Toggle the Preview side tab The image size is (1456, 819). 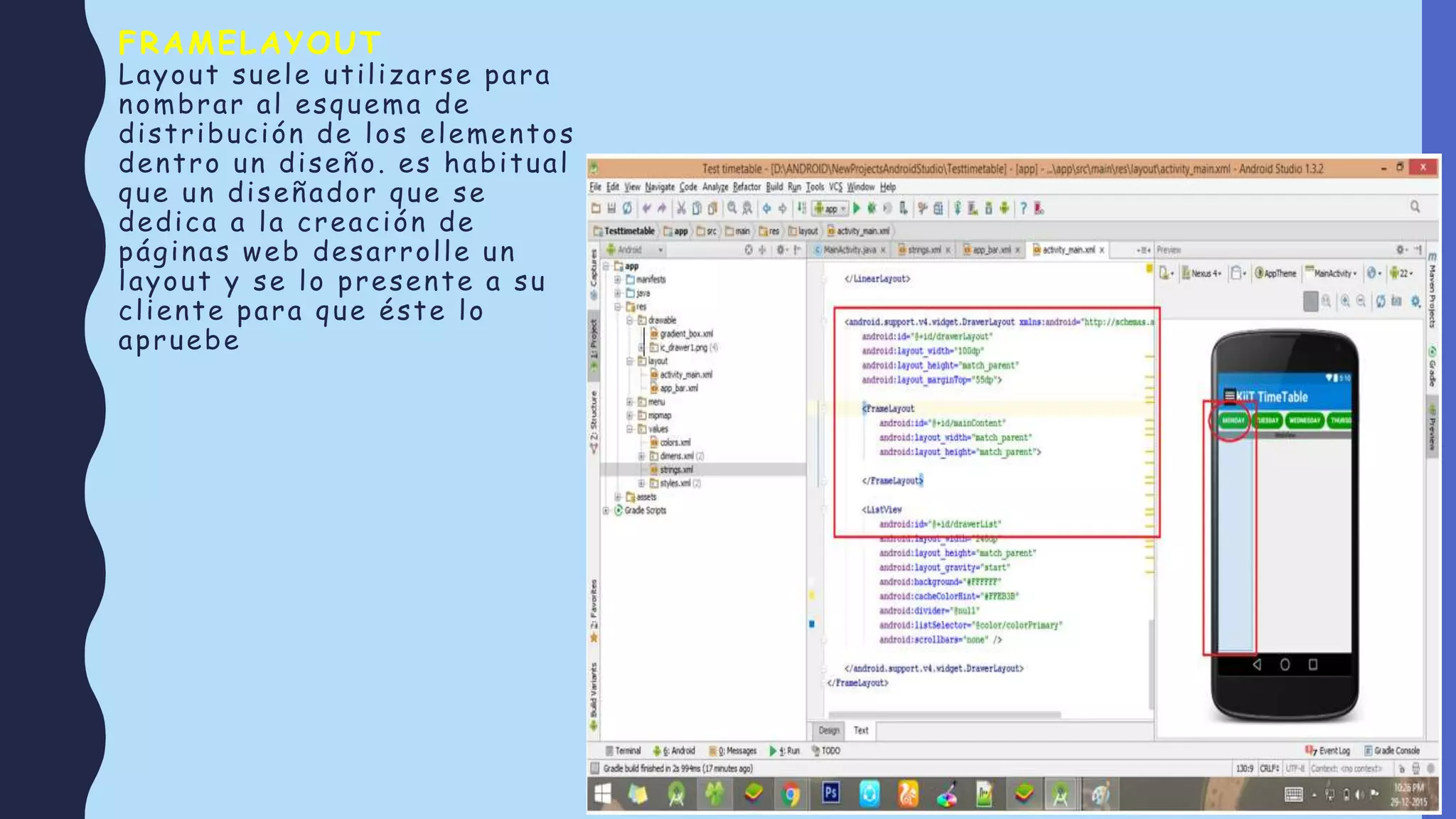point(1432,428)
